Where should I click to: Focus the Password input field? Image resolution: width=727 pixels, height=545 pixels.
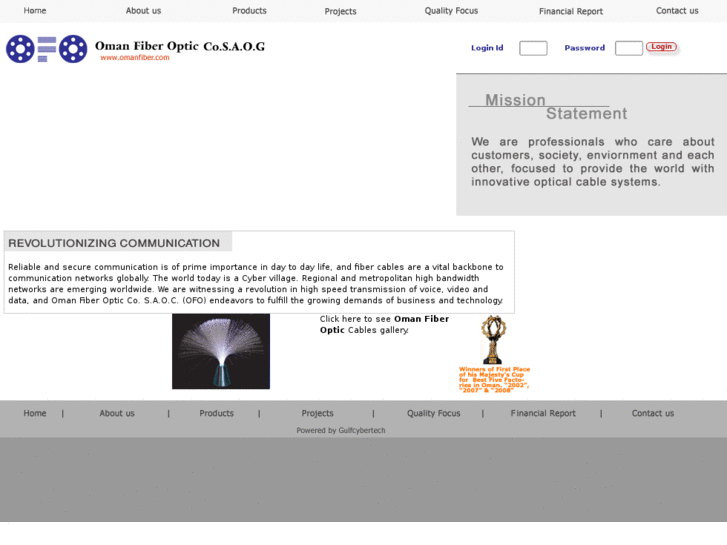[x=629, y=48]
